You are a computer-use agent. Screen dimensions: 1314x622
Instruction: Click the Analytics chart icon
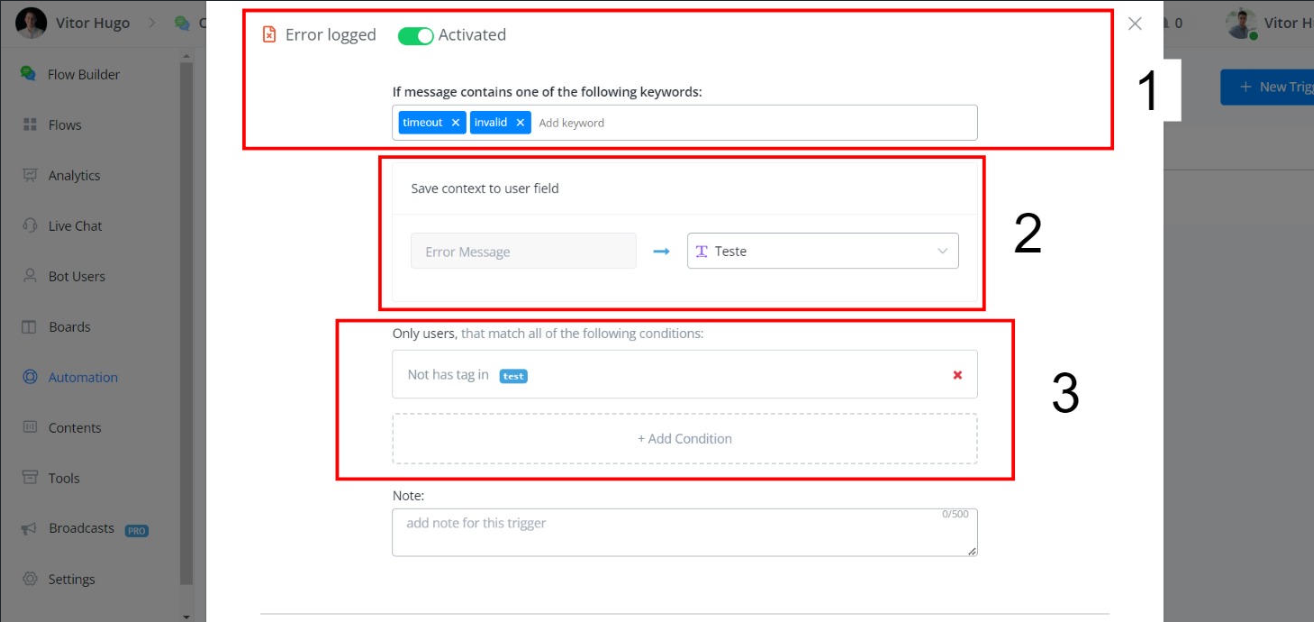(x=29, y=175)
